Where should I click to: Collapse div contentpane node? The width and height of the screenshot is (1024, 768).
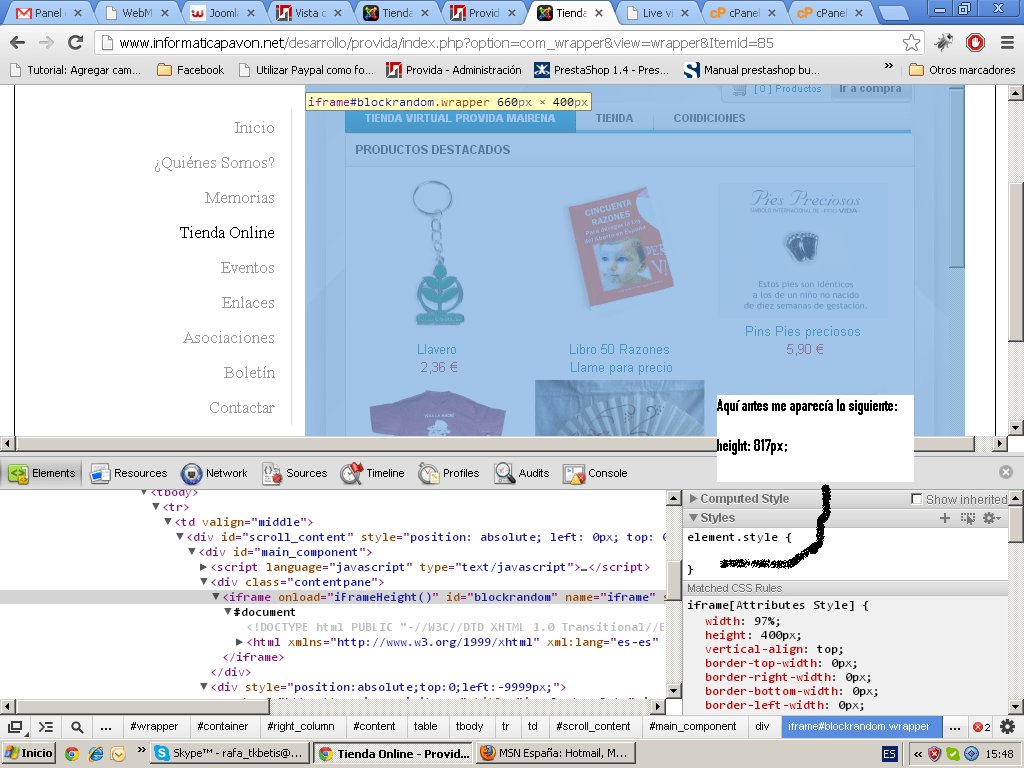(x=204, y=582)
